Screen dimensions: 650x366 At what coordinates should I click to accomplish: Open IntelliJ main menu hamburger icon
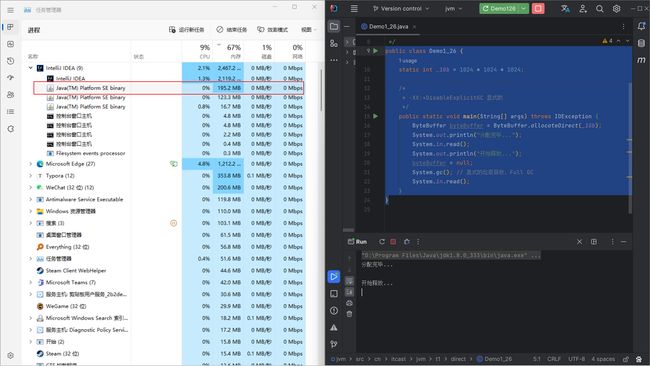(x=354, y=9)
